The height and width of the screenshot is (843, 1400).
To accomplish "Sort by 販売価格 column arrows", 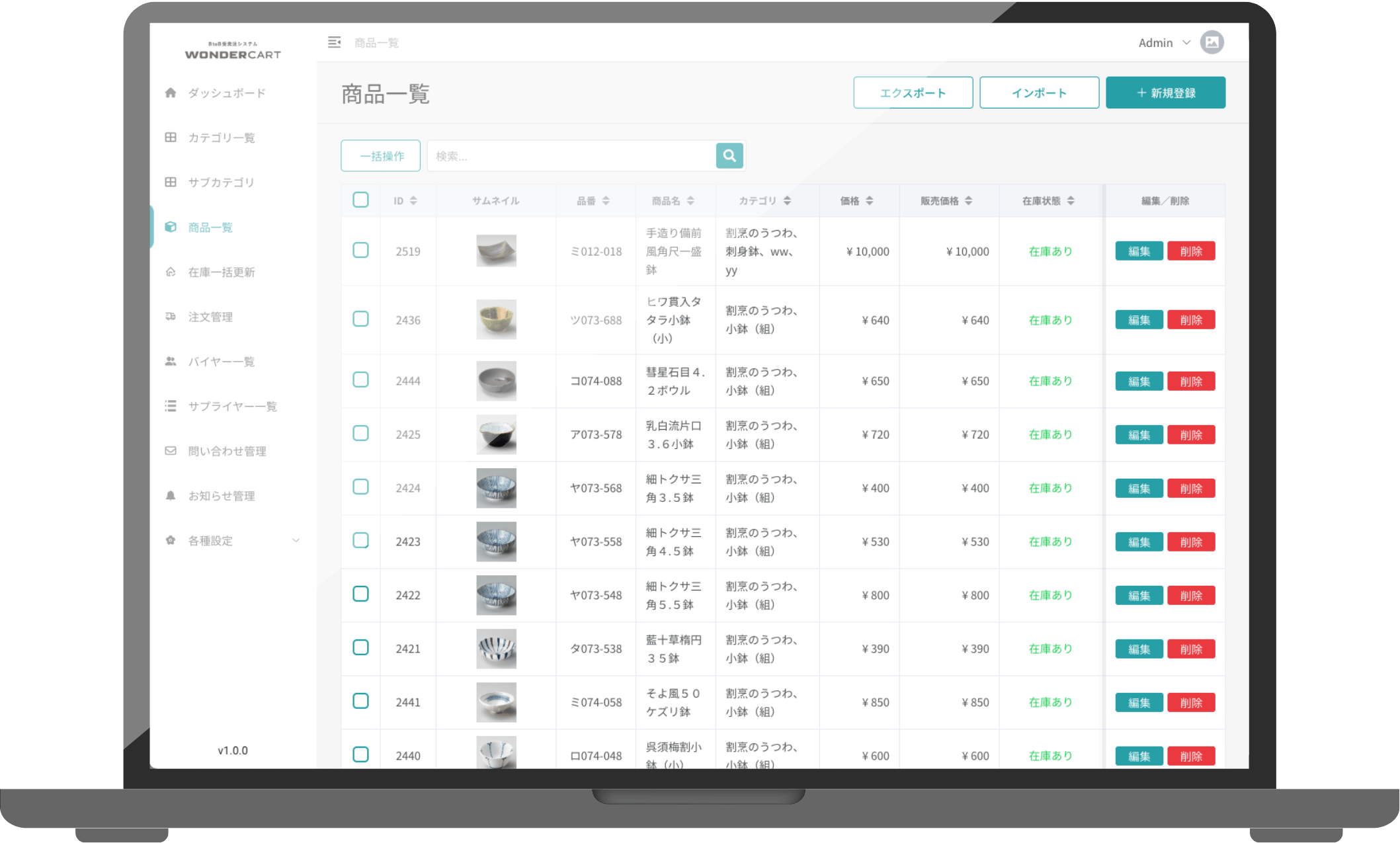I will click(968, 200).
